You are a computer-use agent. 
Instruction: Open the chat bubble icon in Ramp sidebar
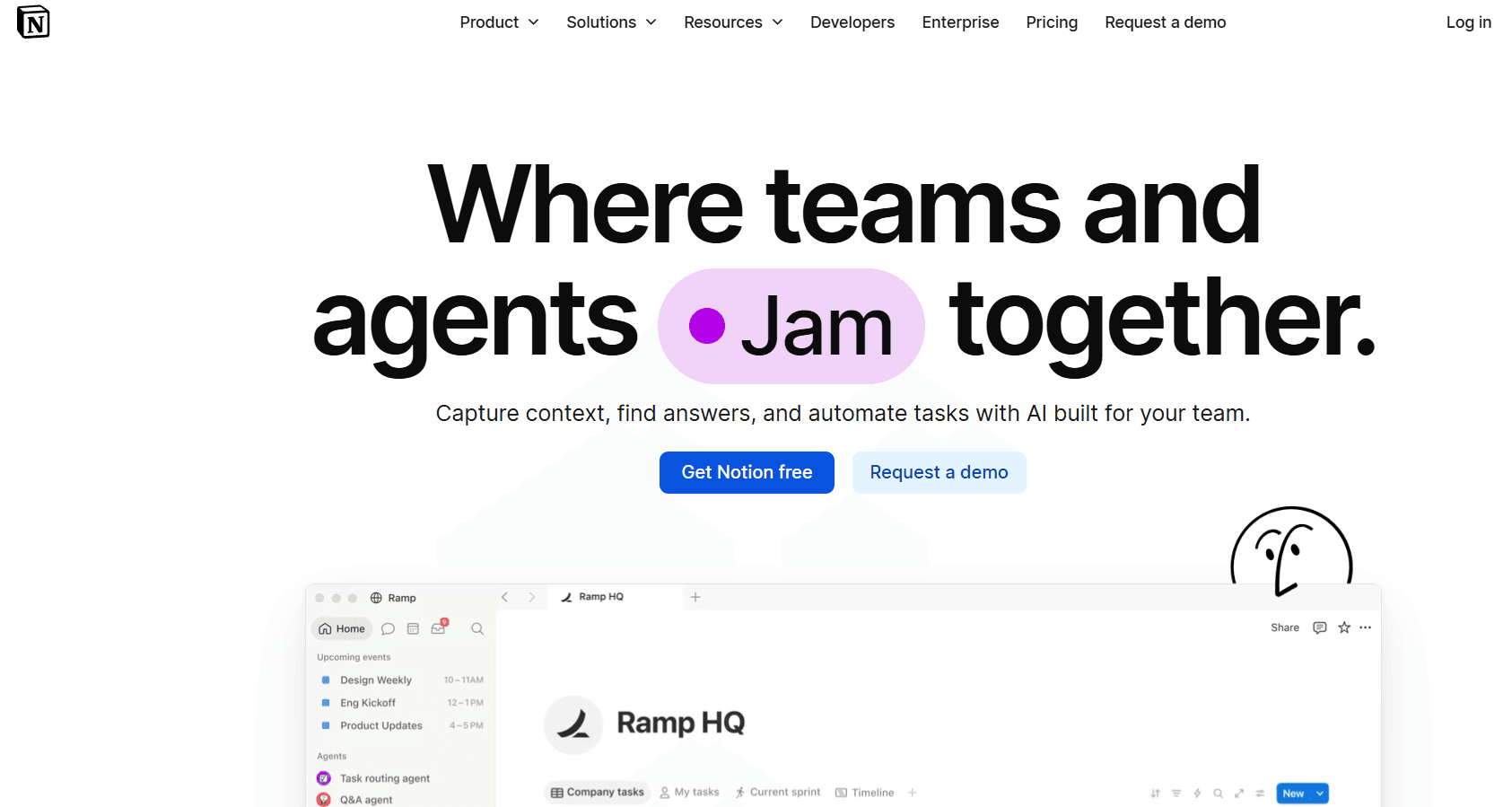click(x=388, y=629)
